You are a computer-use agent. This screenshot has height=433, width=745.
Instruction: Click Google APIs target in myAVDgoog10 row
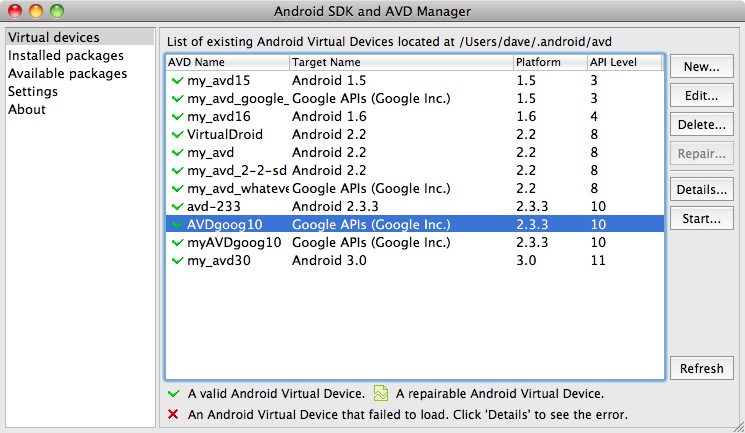pos(371,243)
